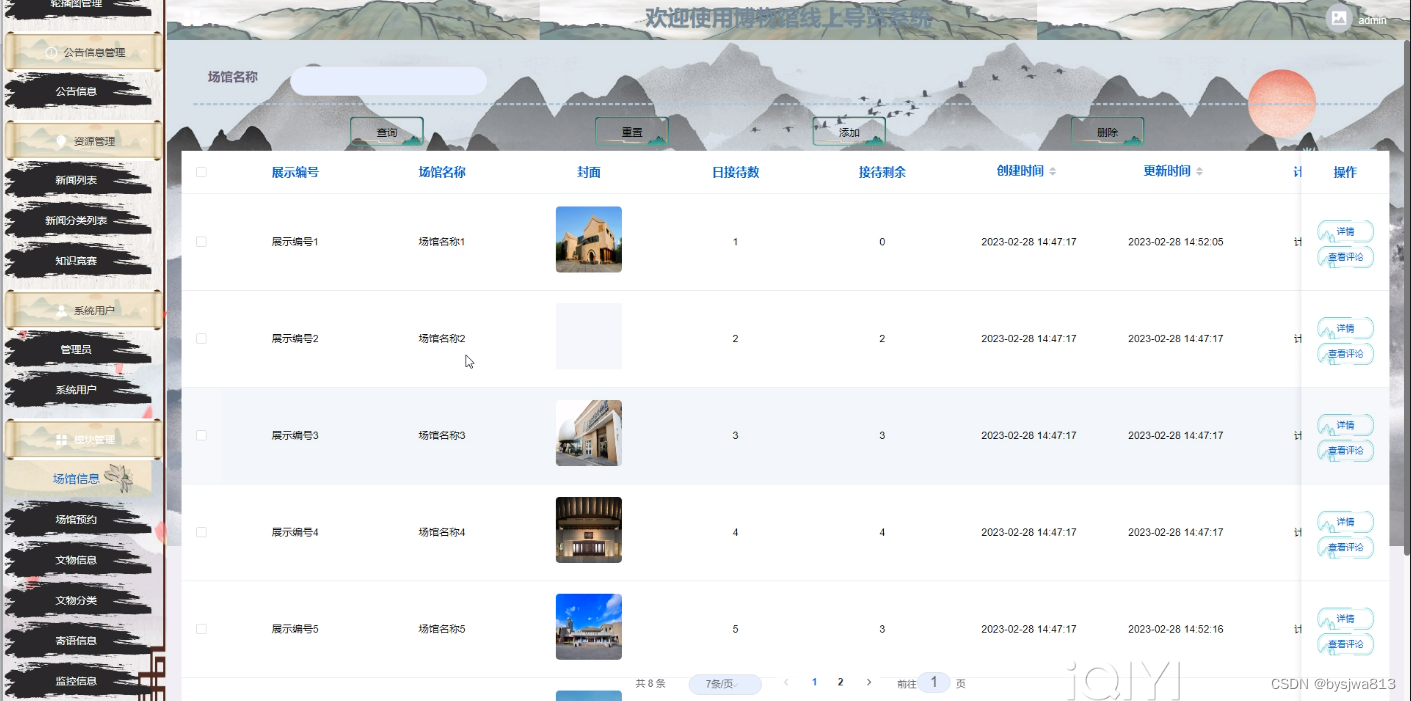Click the 场馆名称 search input field

tap(388, 81)
